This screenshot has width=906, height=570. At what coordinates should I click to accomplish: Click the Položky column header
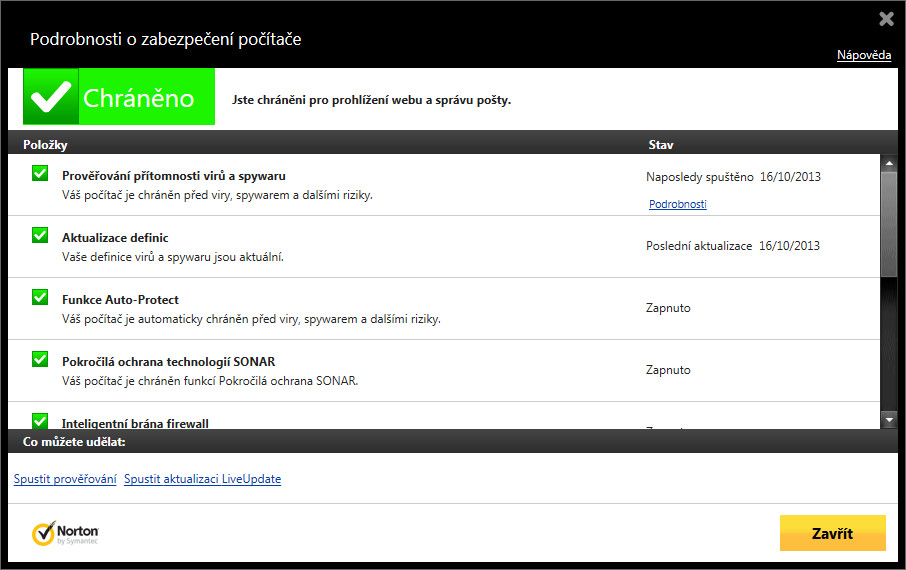point(45,145)
